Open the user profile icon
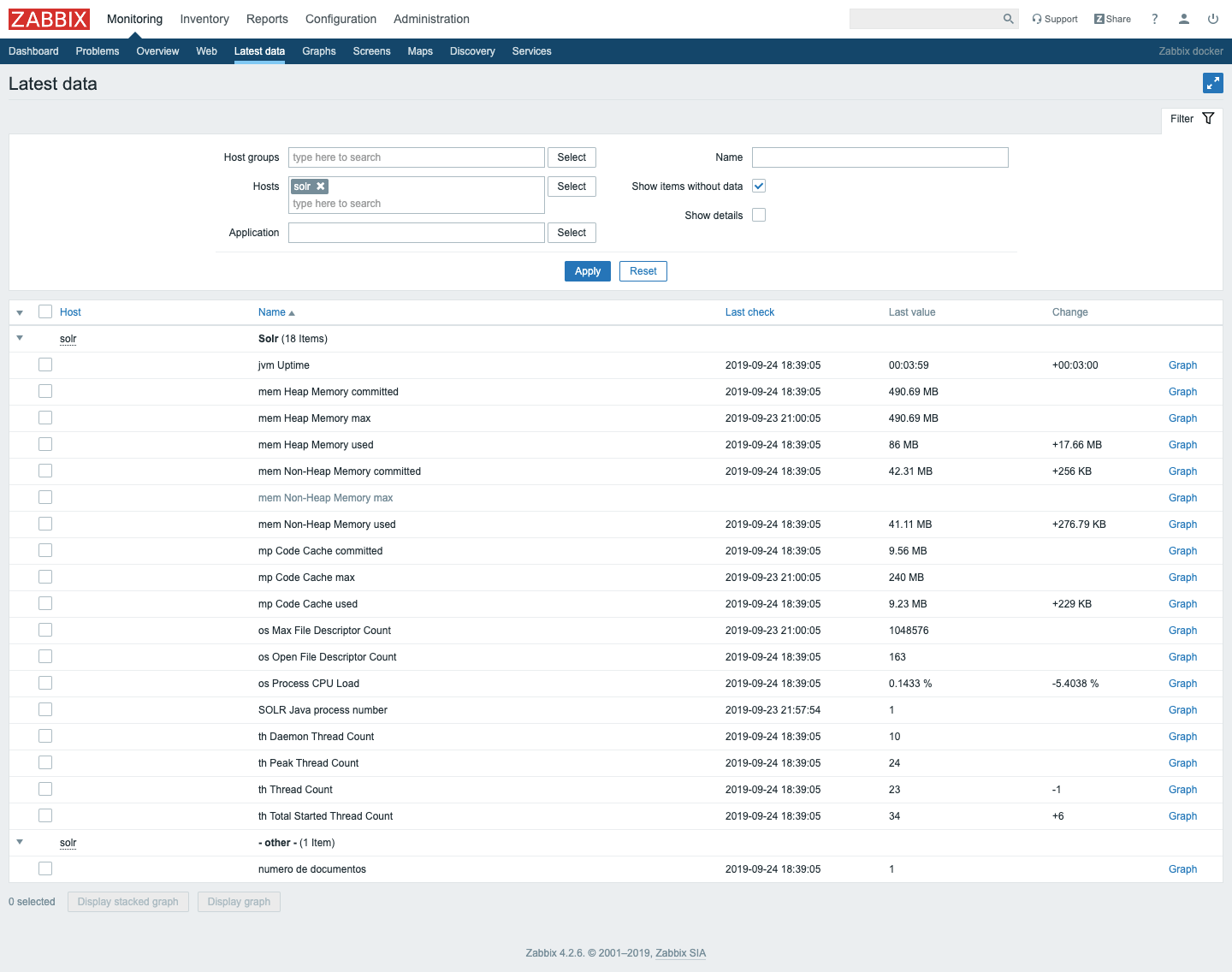The width and height of the screenshot is (1232, 972). (x=1184, y=19)
